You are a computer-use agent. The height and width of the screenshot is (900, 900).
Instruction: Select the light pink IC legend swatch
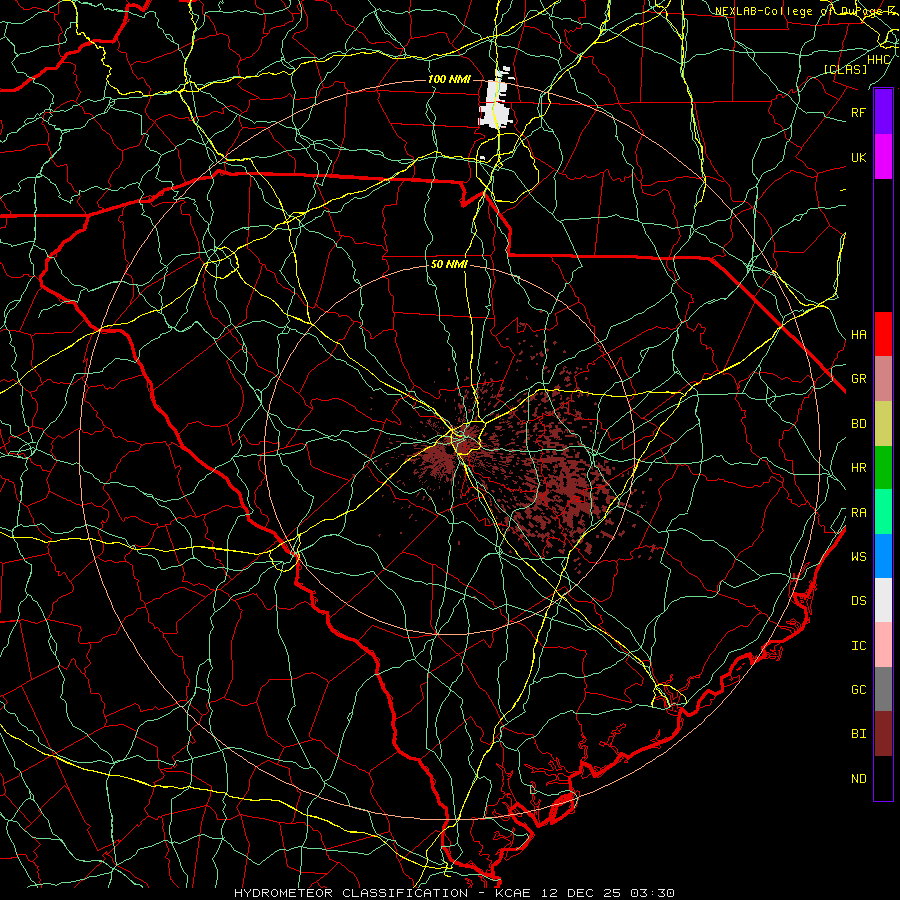point(883,645)
